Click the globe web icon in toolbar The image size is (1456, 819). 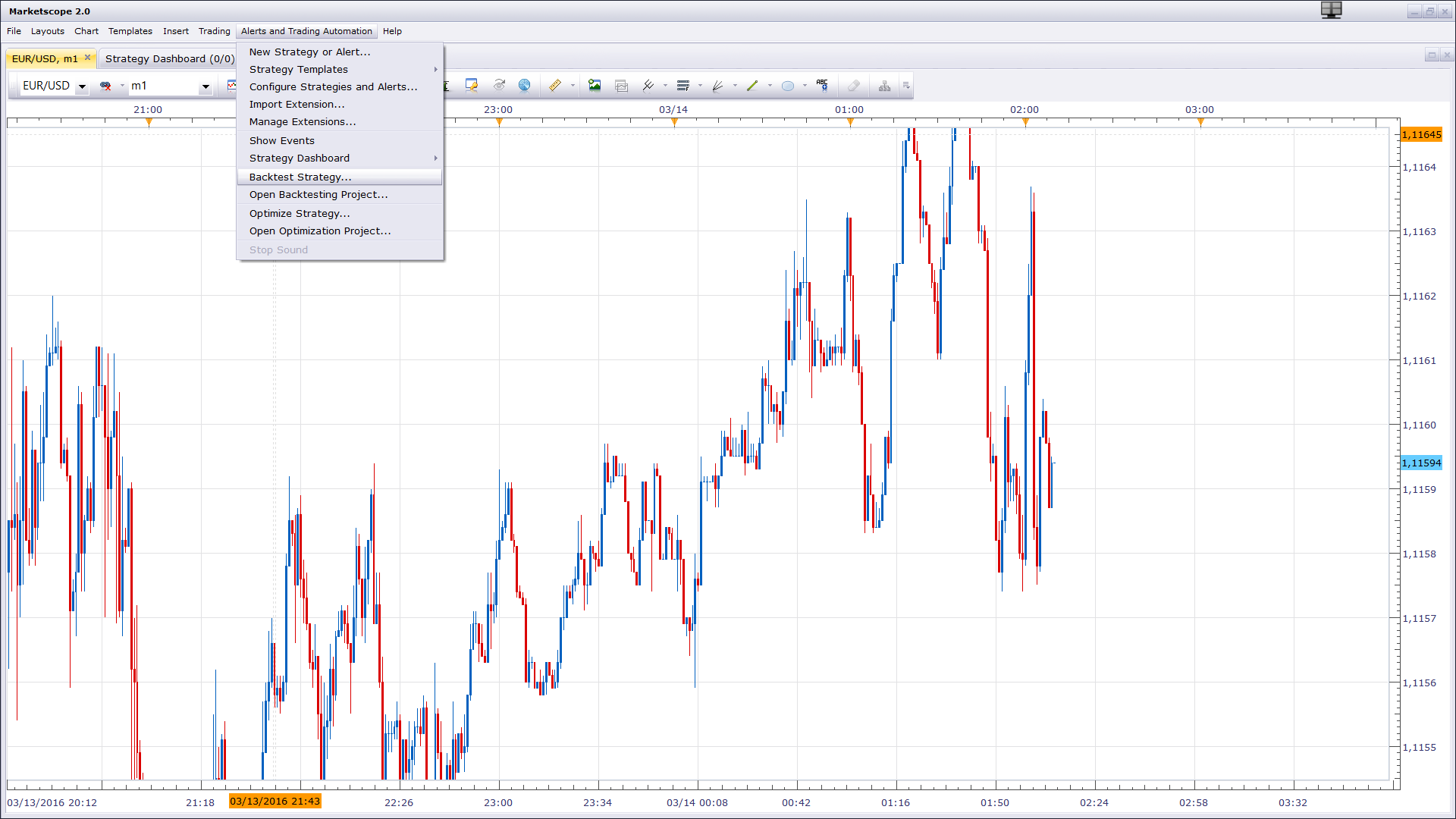[524, 86]
